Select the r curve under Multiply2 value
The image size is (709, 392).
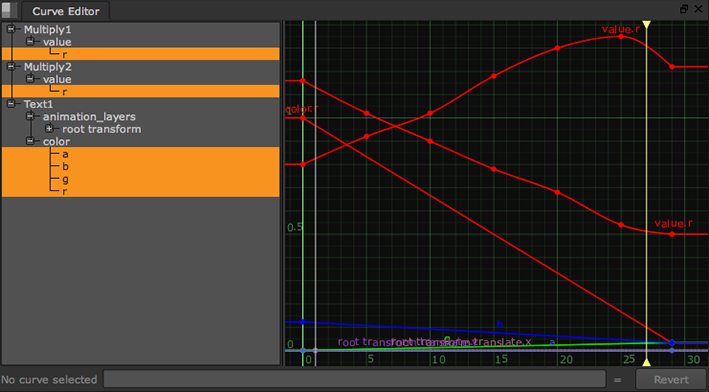click(141, 91)
